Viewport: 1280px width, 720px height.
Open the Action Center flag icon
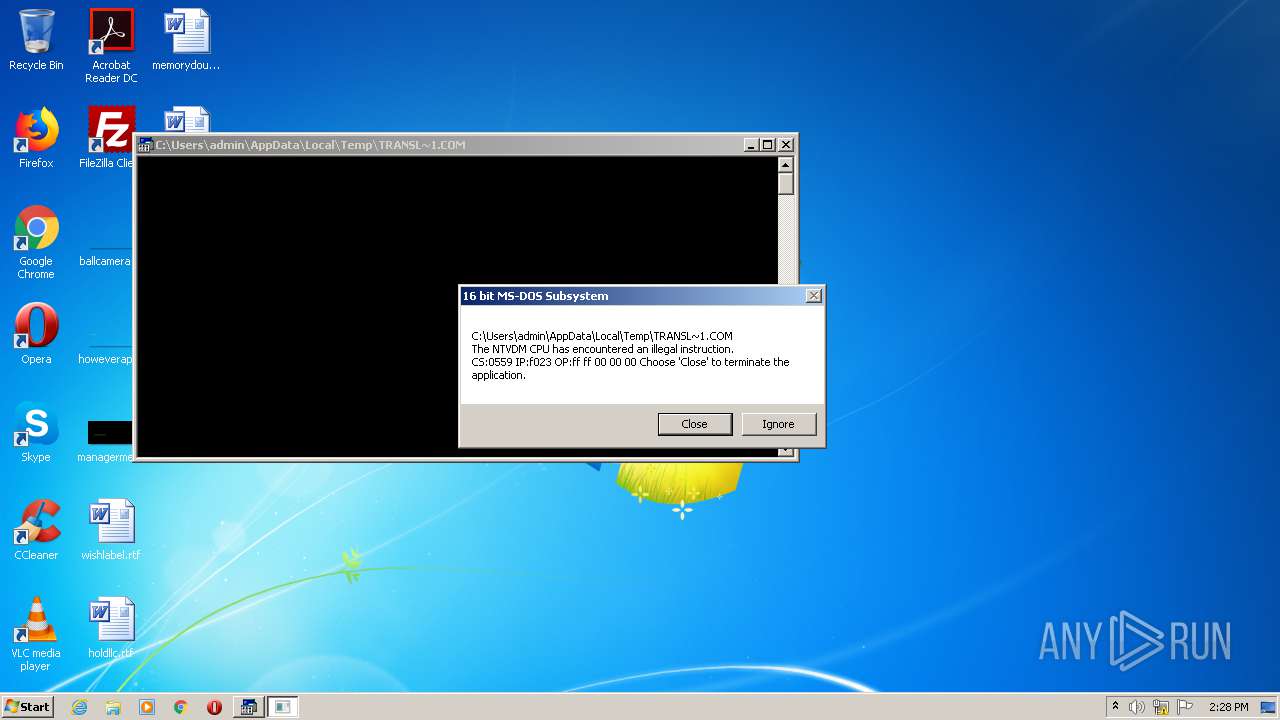pyautogui.click(x=1185, y=707)
